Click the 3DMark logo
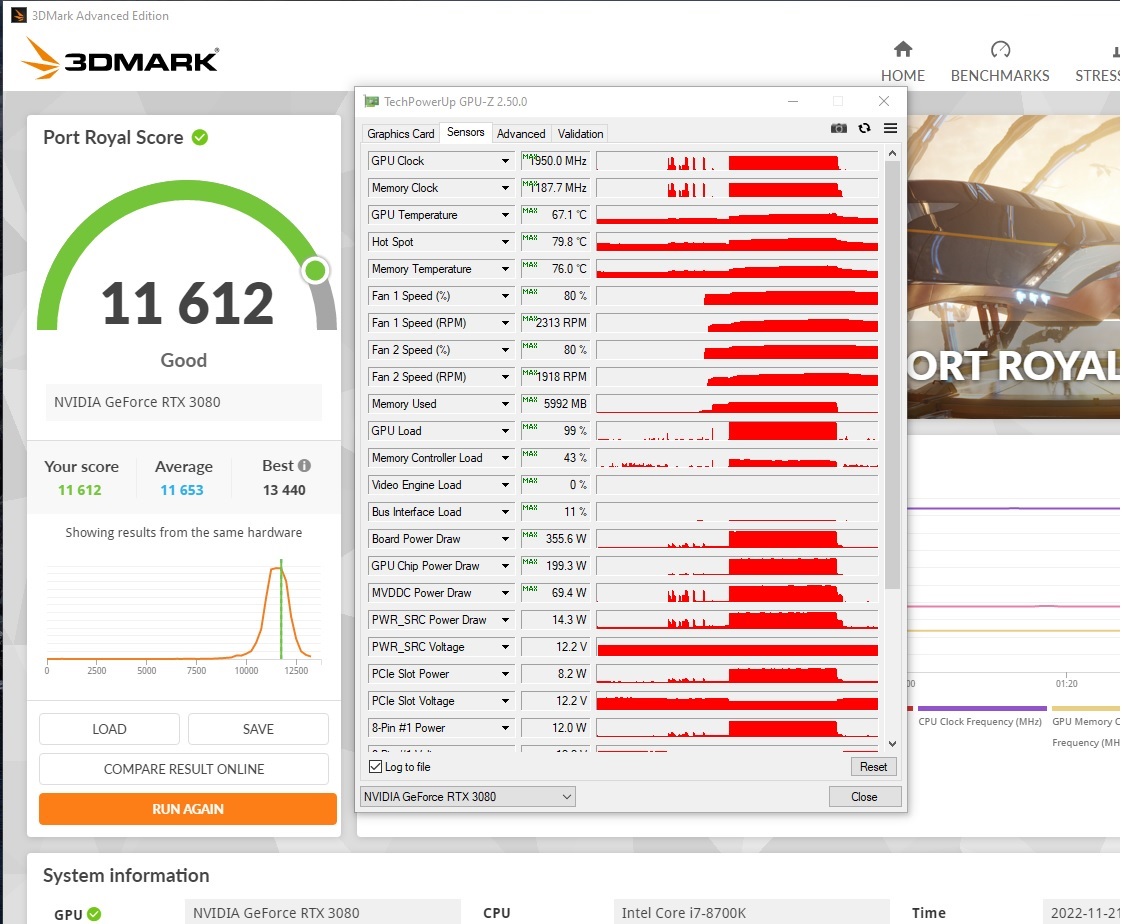Image resolution: width=1122 pixels, height=924 pixels. pos(120,58)
